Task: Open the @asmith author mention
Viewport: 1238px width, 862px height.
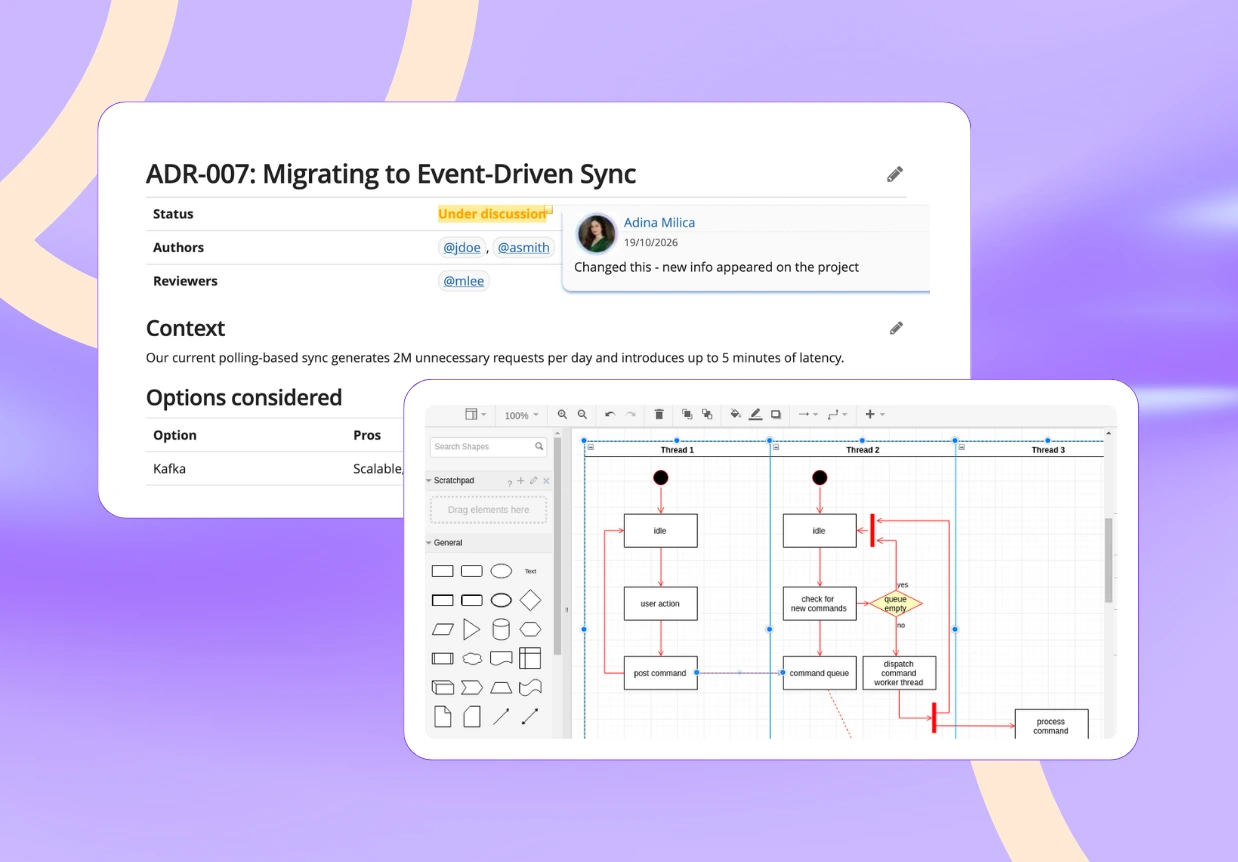Action: click(523, 247)
